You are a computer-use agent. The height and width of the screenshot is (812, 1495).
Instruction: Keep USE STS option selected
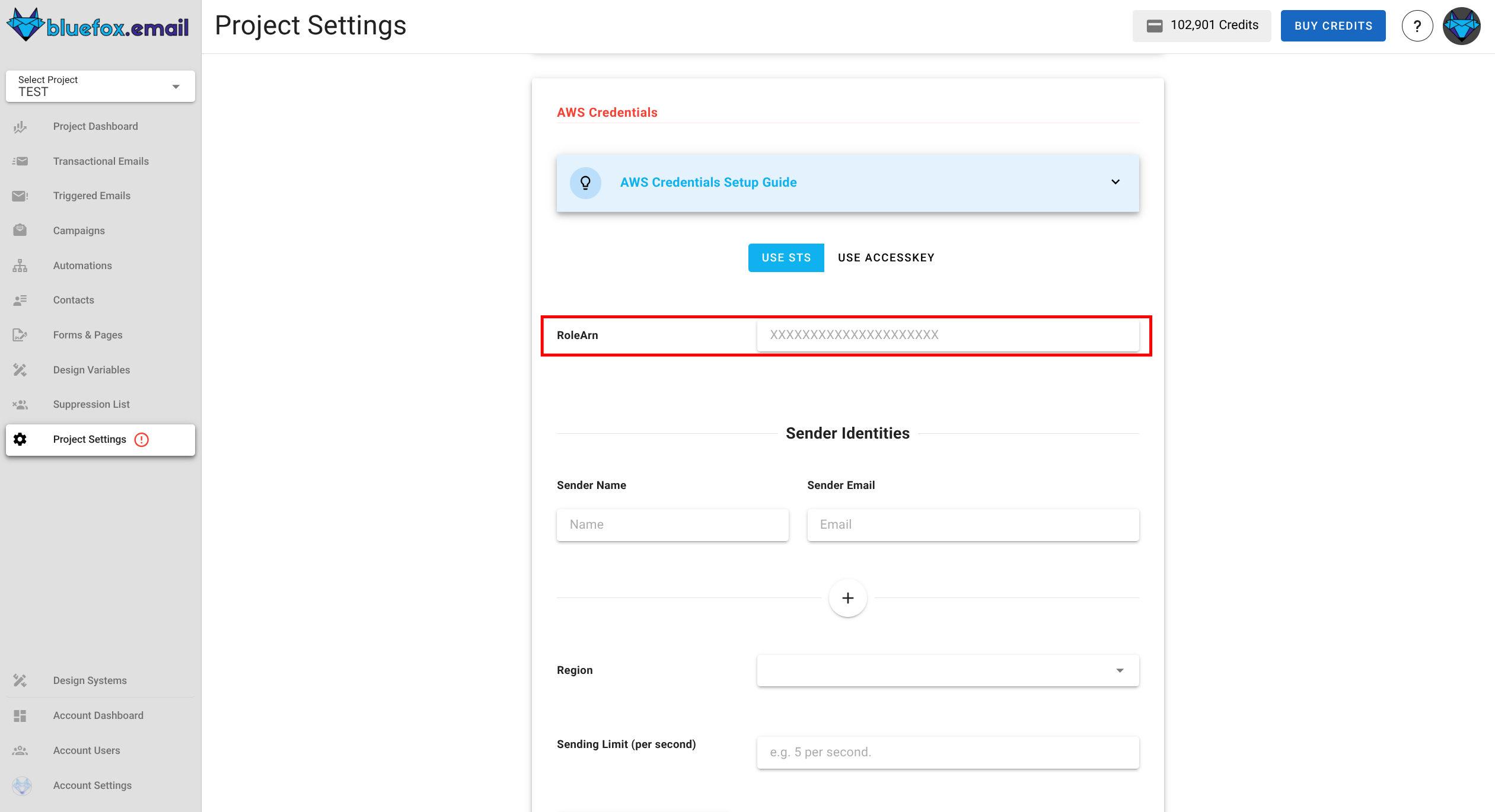click(x=786, y=257)
